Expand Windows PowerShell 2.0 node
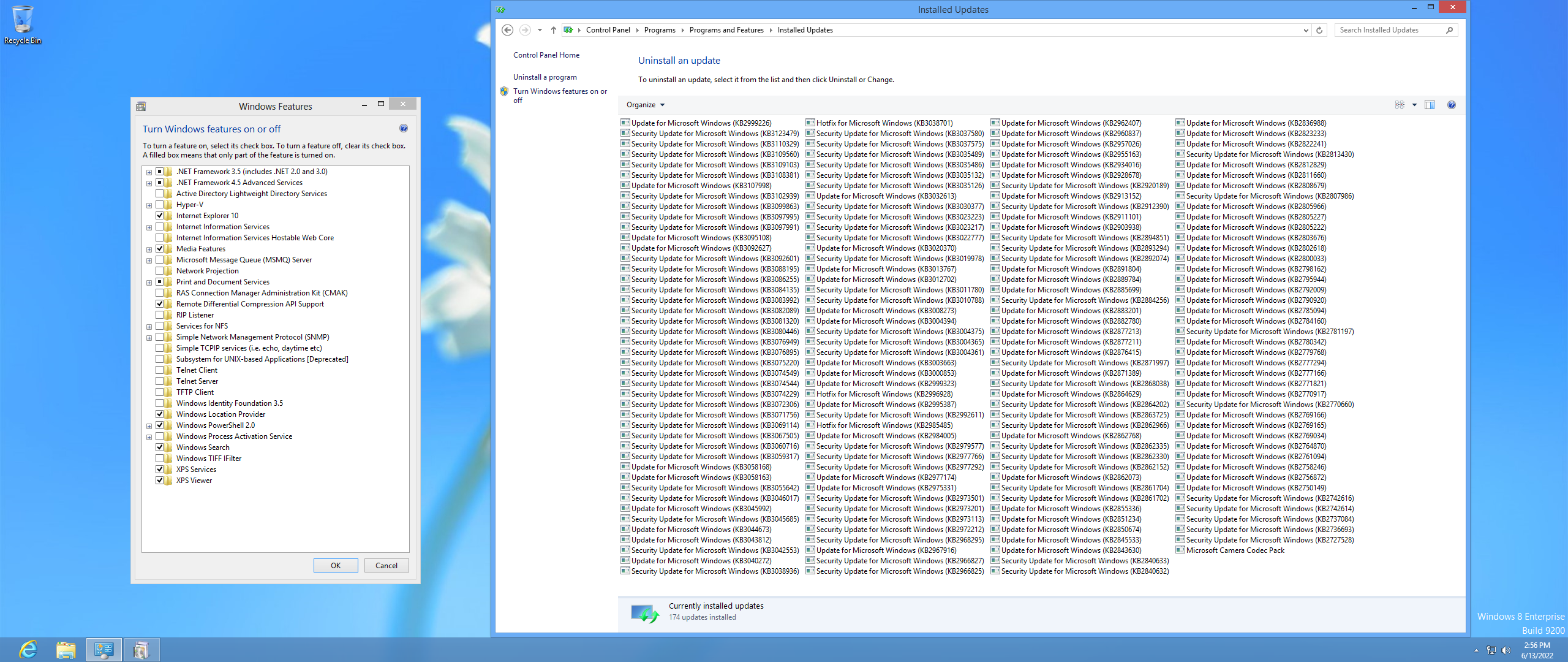The width and height of the screenshot is (1568, 662). pyautogui.click(x=149, y=426)
